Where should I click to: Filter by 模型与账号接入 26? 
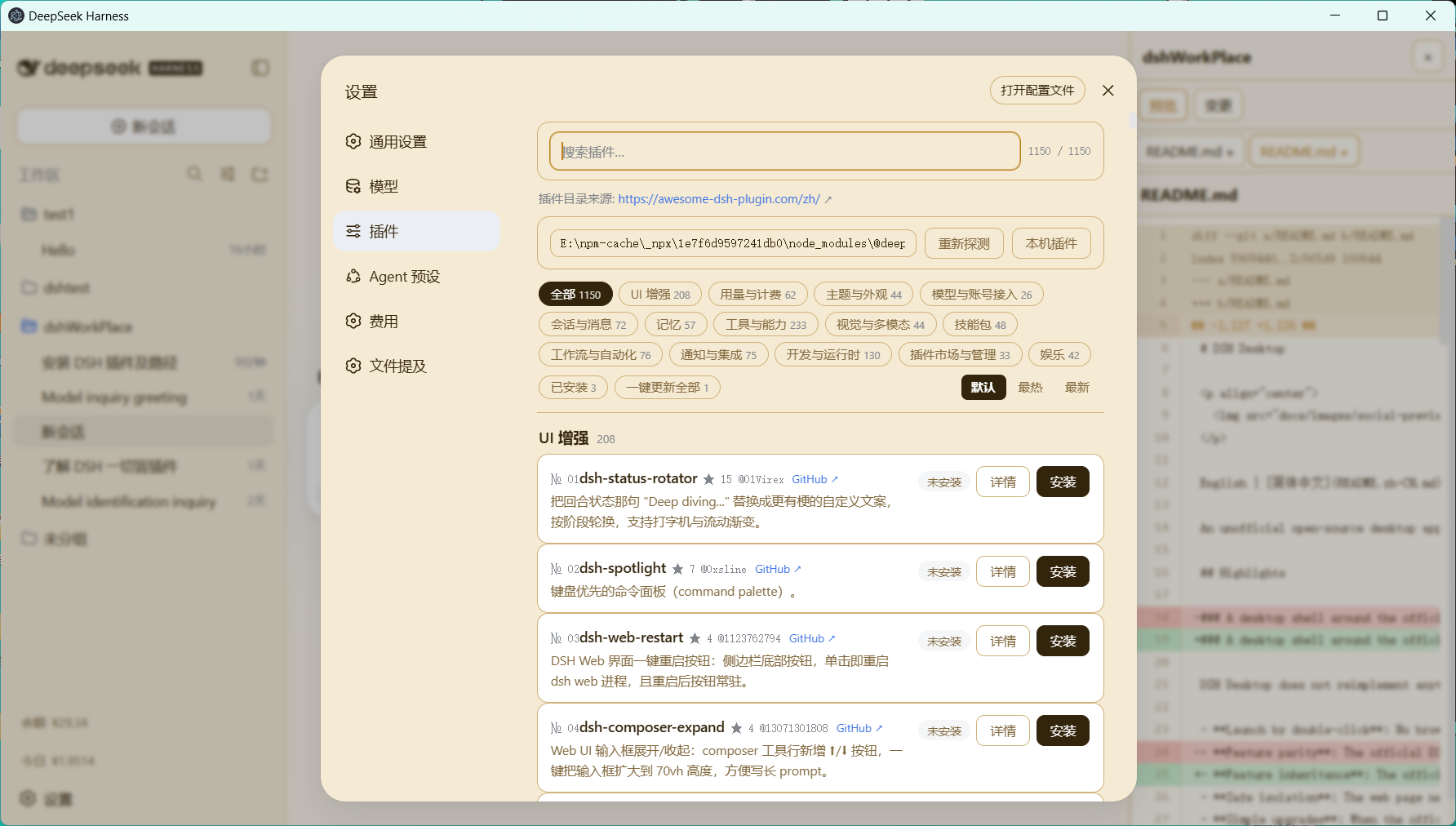pyautogui.click(x=982, y=295)
